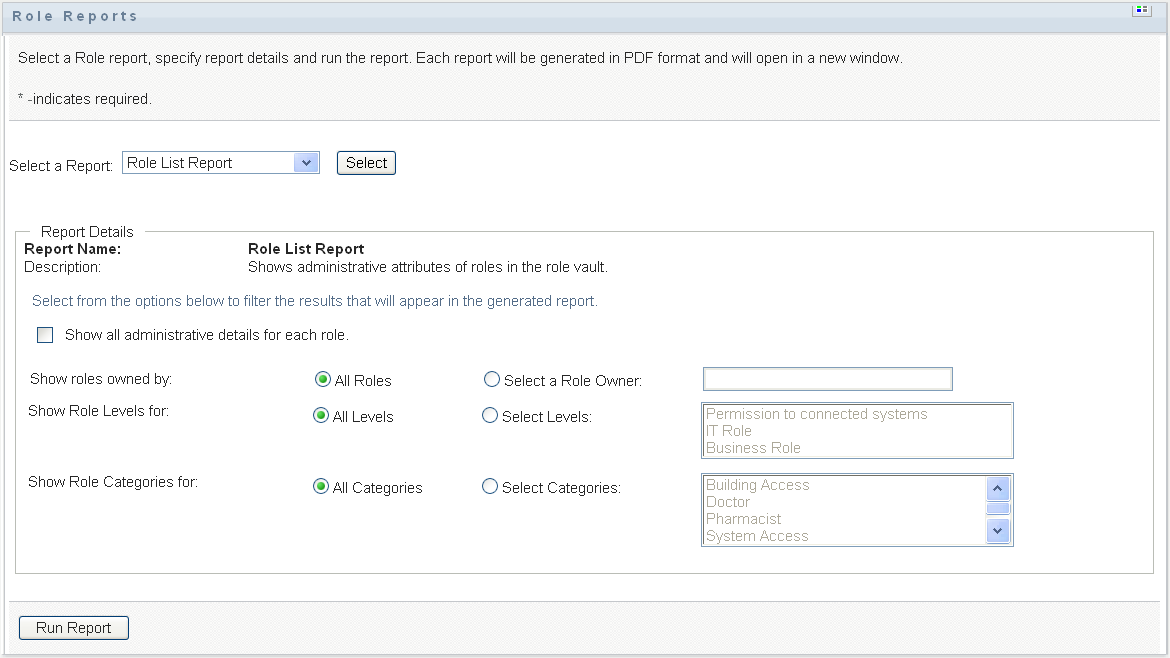Choose Select a Role Owner radio option
The width and height of the screenshot is (1170, 658).
pos(491,380)
